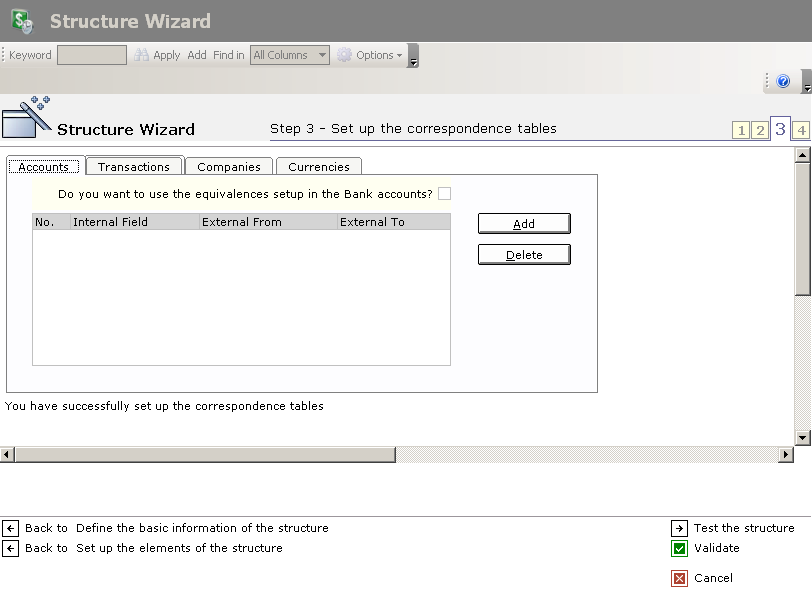Open the Currencies tab
The image size is (812, 598).
319,167
